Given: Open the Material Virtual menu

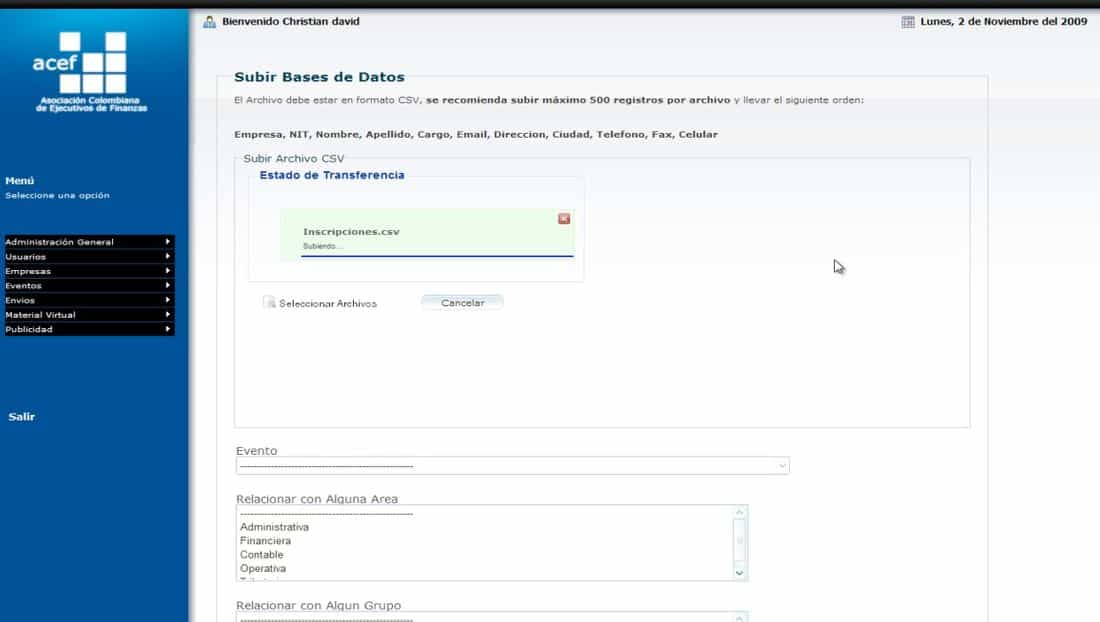Looking at the screenshot, I should pyautogui.click(x=89, y=315).
